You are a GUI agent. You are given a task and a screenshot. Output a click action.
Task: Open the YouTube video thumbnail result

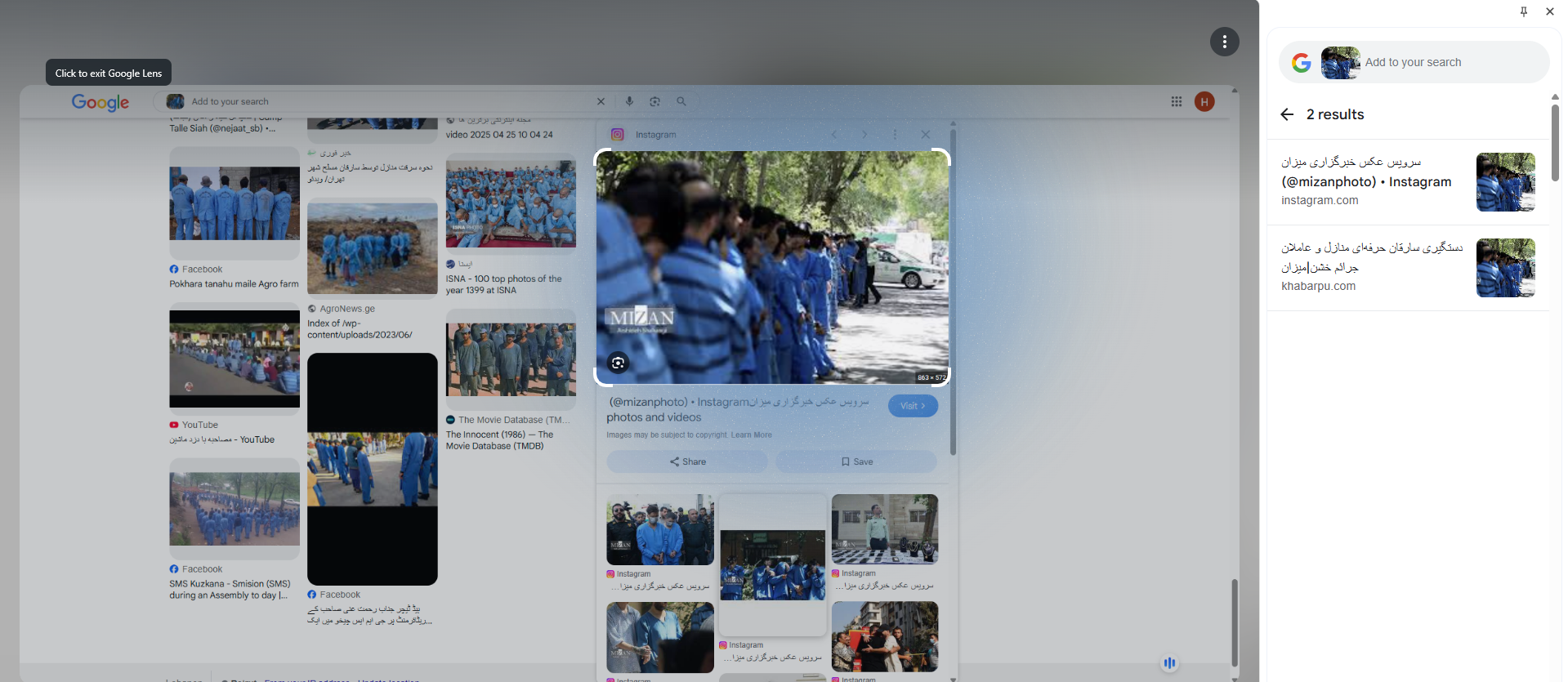235,359
